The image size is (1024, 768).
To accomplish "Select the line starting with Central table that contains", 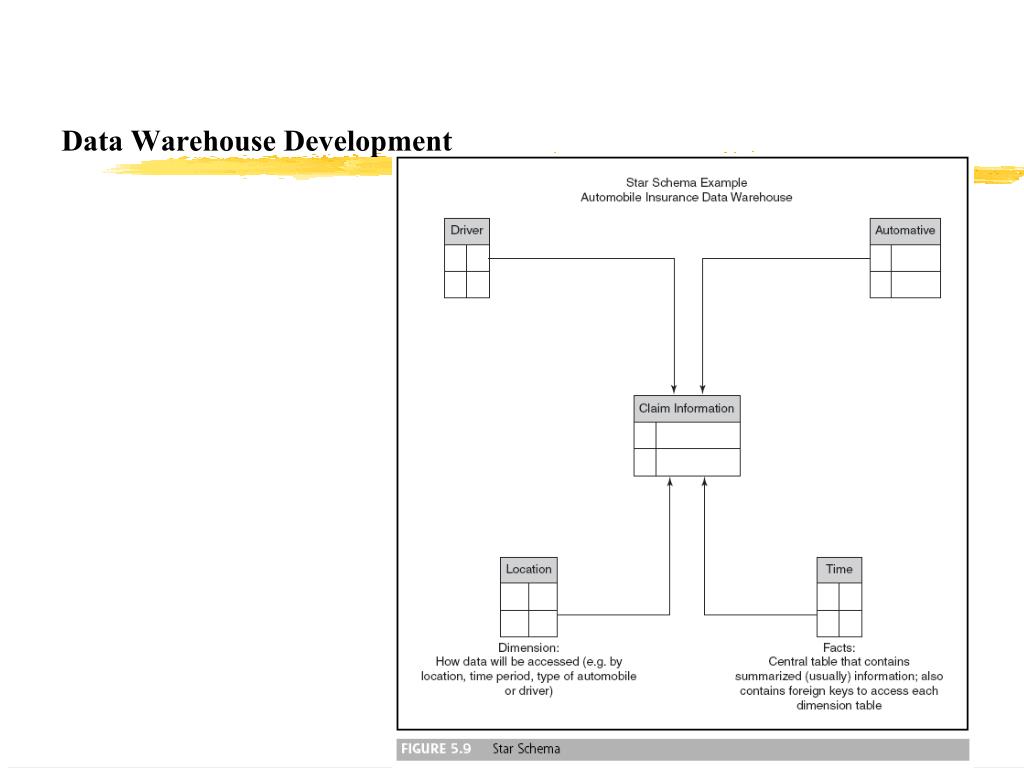I will pos(839,662).
